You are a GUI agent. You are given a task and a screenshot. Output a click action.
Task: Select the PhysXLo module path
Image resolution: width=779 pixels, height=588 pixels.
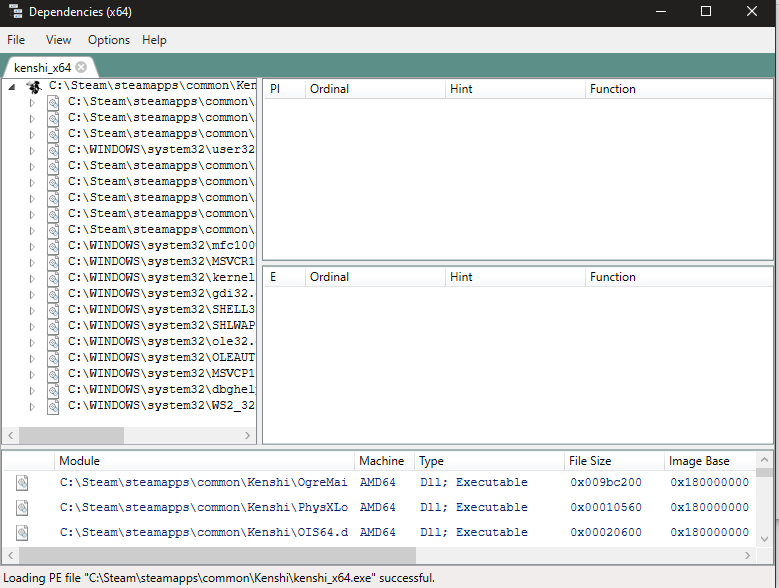coord(204,507)
